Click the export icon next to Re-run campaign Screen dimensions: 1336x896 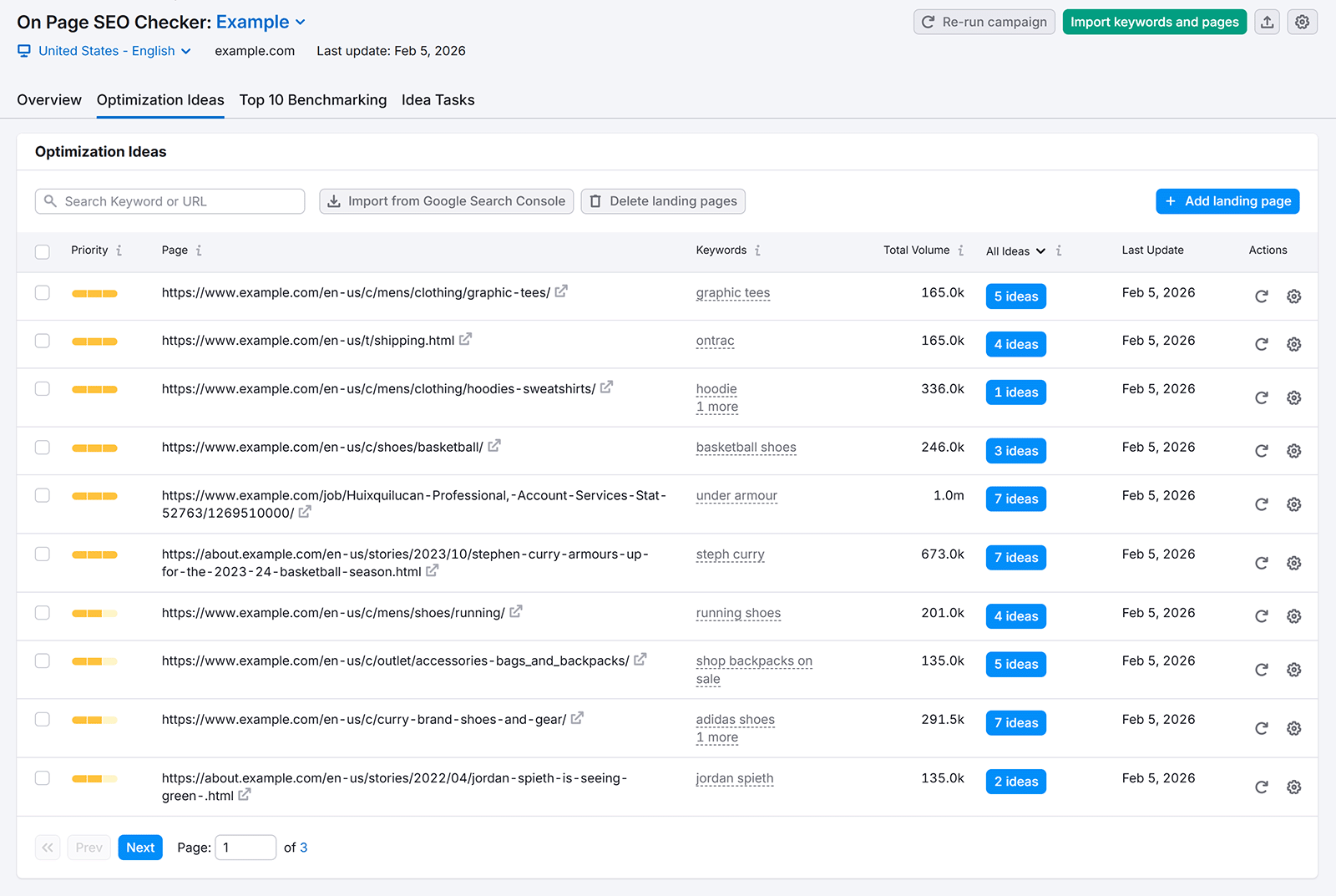click(x=1267, y=22)
